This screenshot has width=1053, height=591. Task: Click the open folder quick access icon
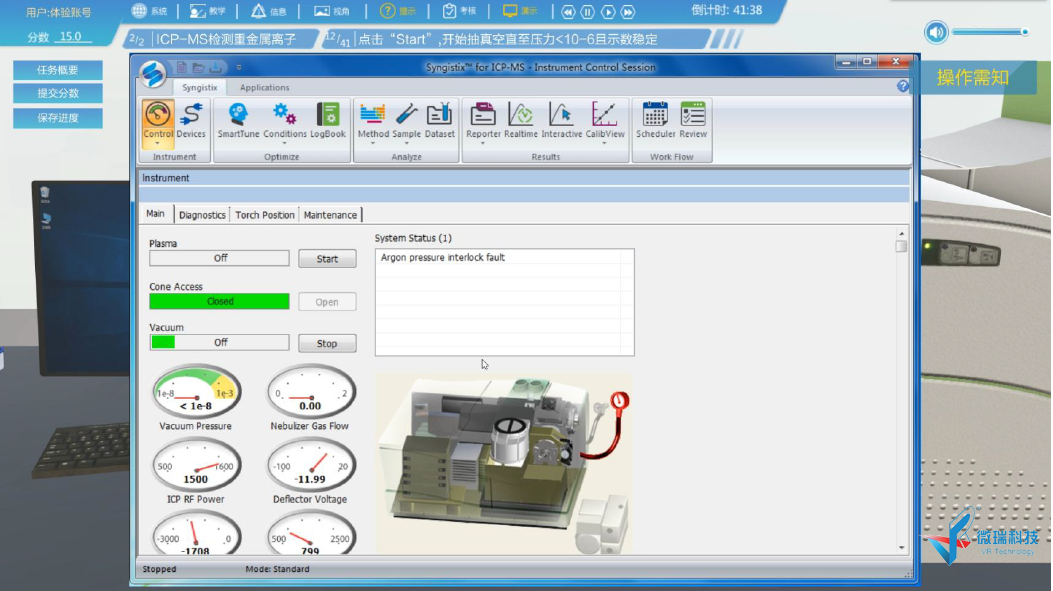coord(198,67)
